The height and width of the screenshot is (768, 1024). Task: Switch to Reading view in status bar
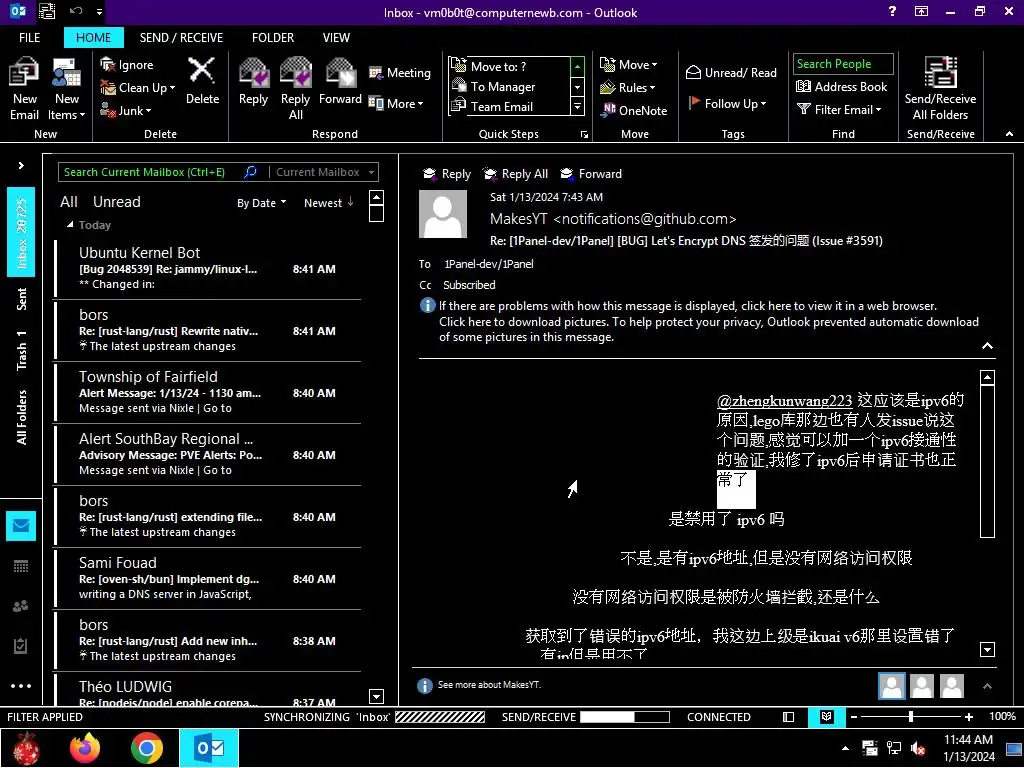(x=826, y=716)
